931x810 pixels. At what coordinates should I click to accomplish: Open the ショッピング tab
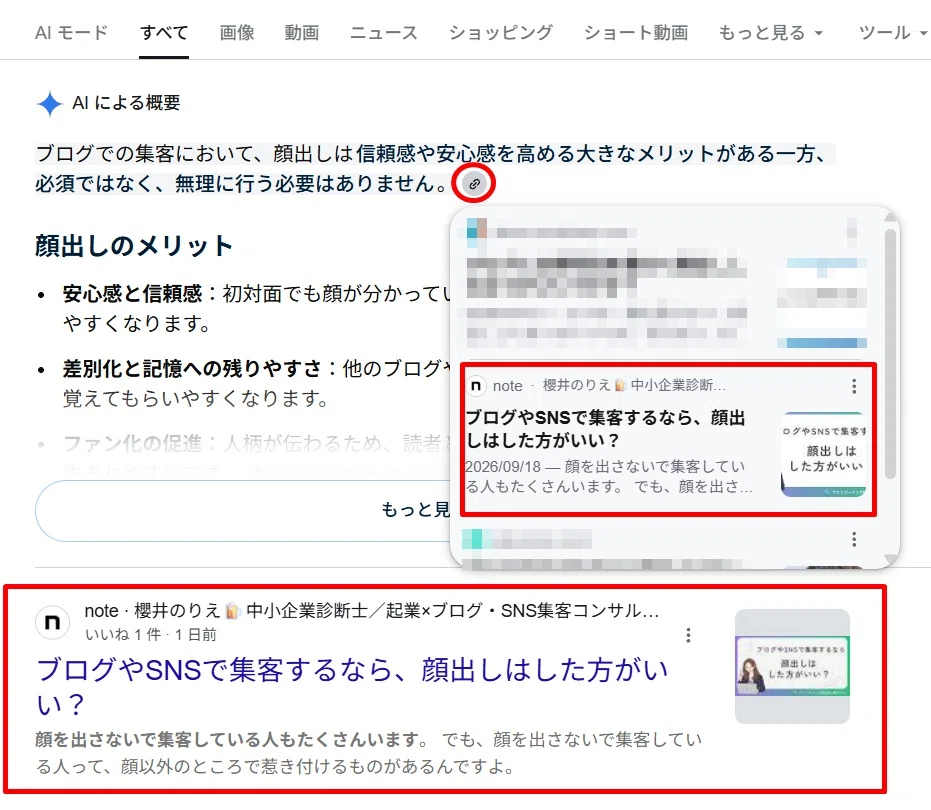501,32
